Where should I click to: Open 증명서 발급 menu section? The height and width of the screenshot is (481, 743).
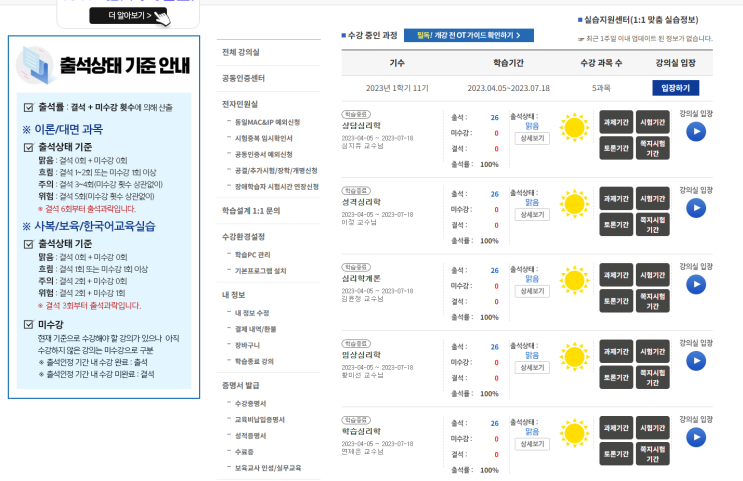(x=241, y=385)
